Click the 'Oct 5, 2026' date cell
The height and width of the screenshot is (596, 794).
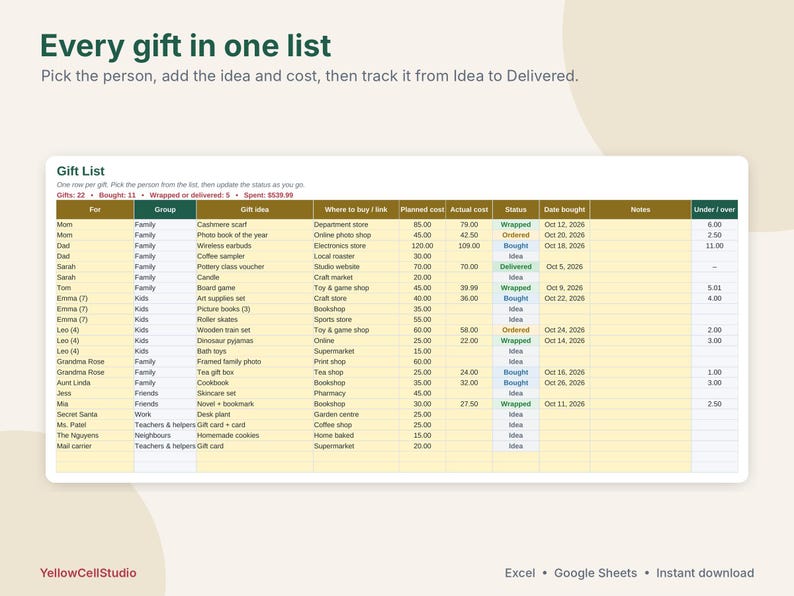click(565, 267)
